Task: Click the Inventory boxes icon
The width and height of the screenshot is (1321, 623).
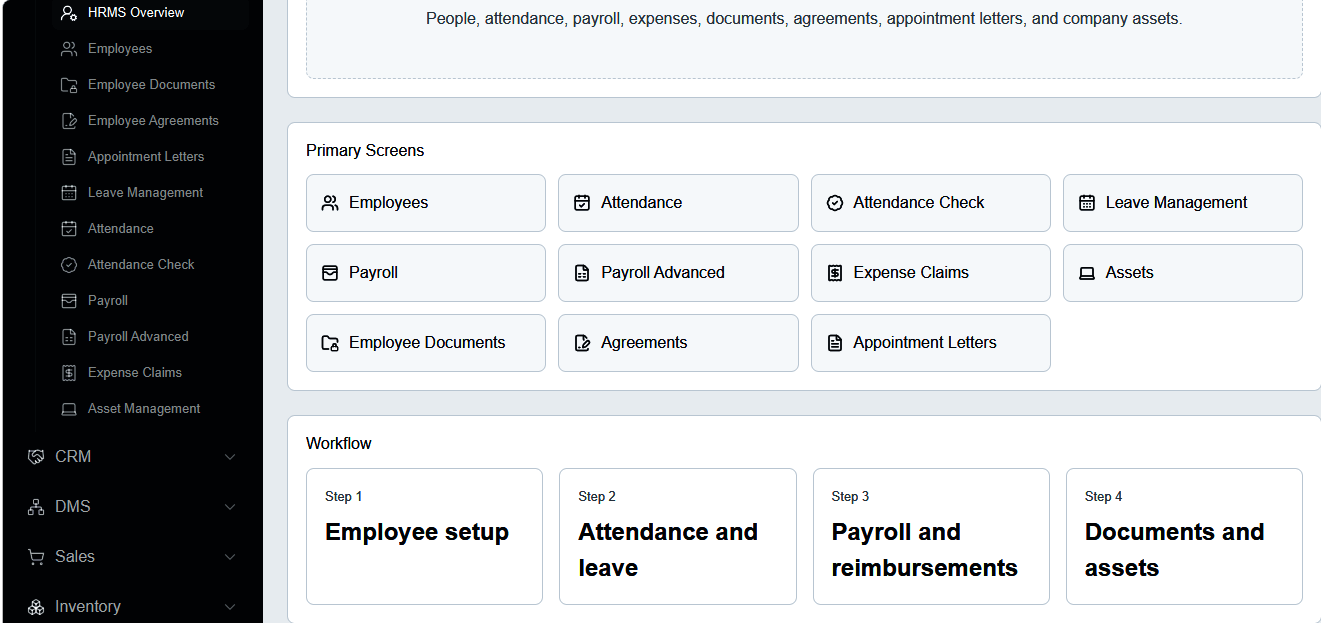Action: click(36, 607)
